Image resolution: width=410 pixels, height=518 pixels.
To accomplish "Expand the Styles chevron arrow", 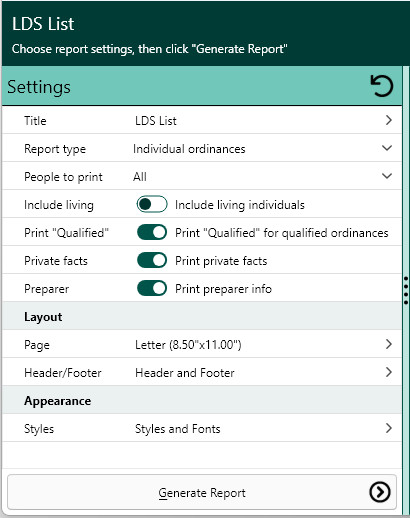I will coord(388,428).
